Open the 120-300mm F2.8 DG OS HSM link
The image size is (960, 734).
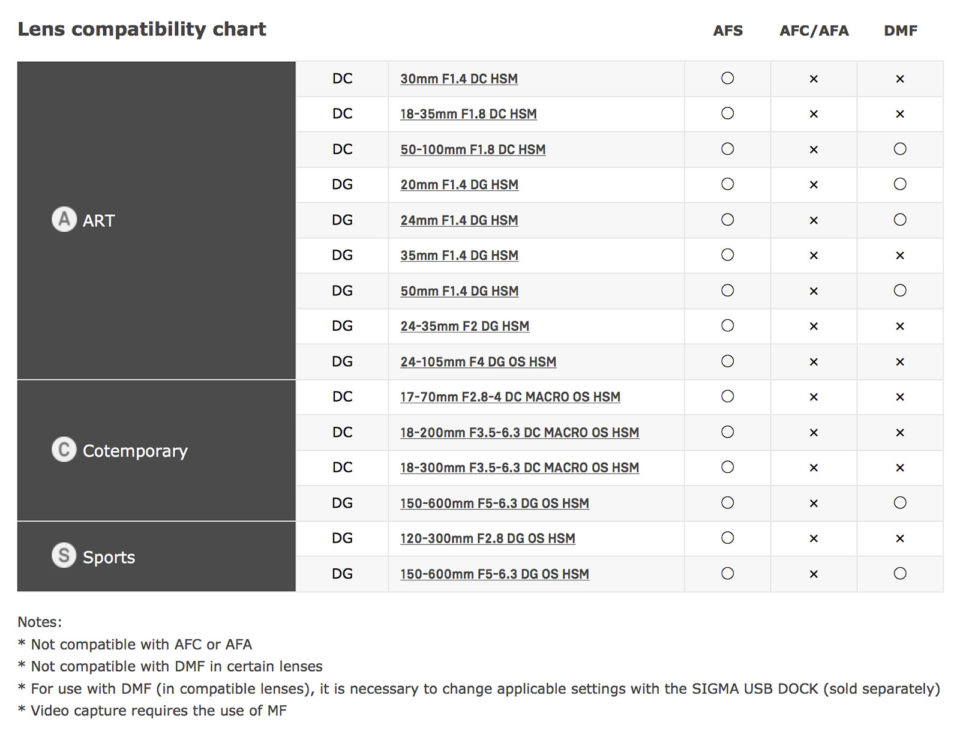[487, 539]
